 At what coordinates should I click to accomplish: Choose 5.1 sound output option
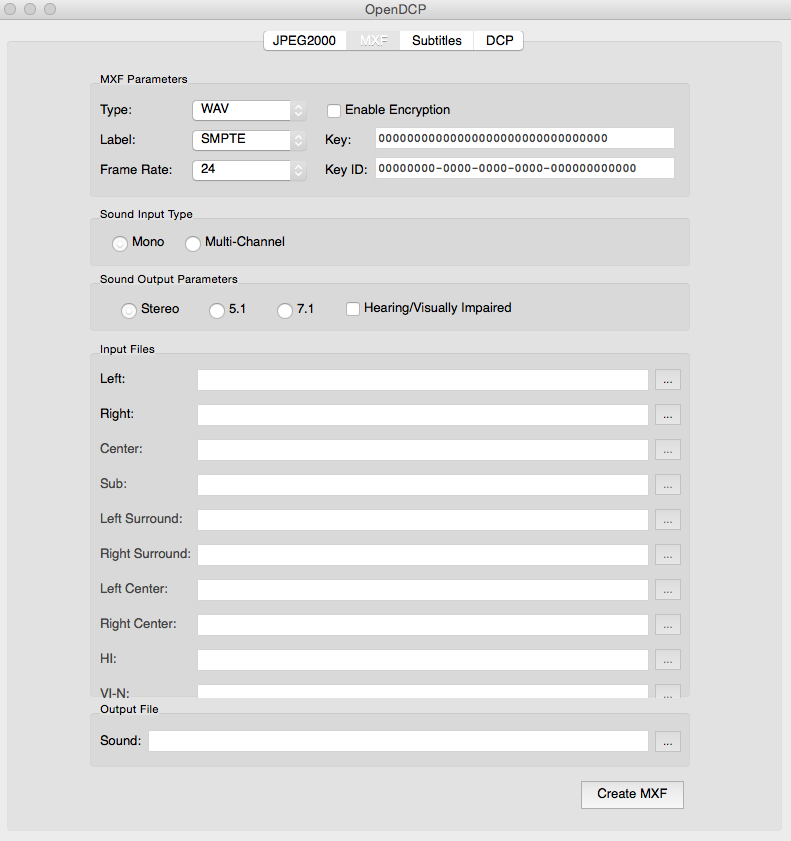click(x=217, y=311)
